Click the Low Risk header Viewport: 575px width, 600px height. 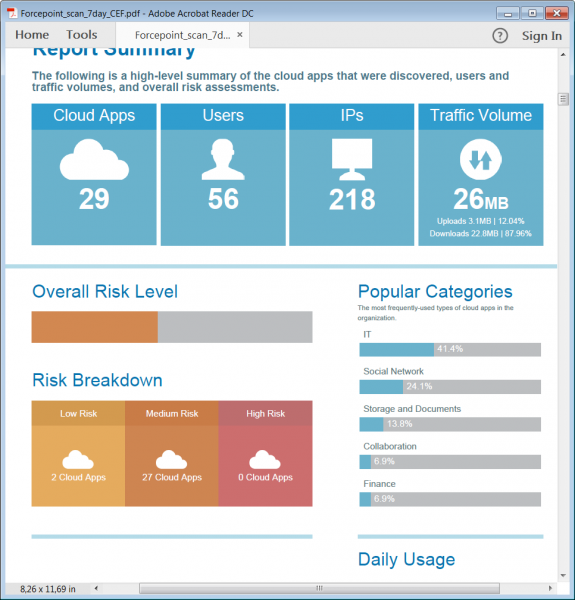78,413
